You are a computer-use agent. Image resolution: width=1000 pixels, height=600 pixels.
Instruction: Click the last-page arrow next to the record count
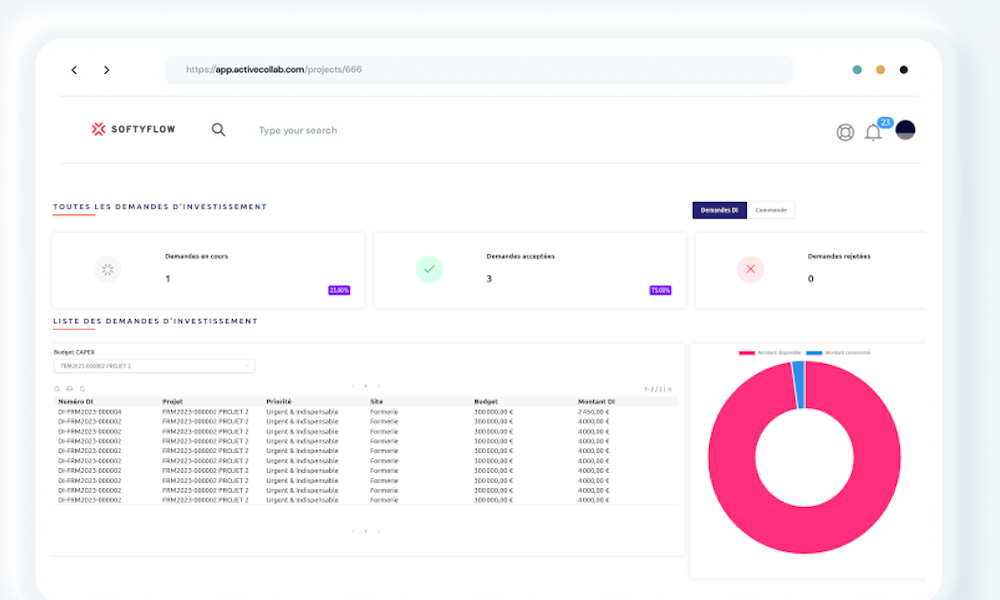(x=670, y=389)
